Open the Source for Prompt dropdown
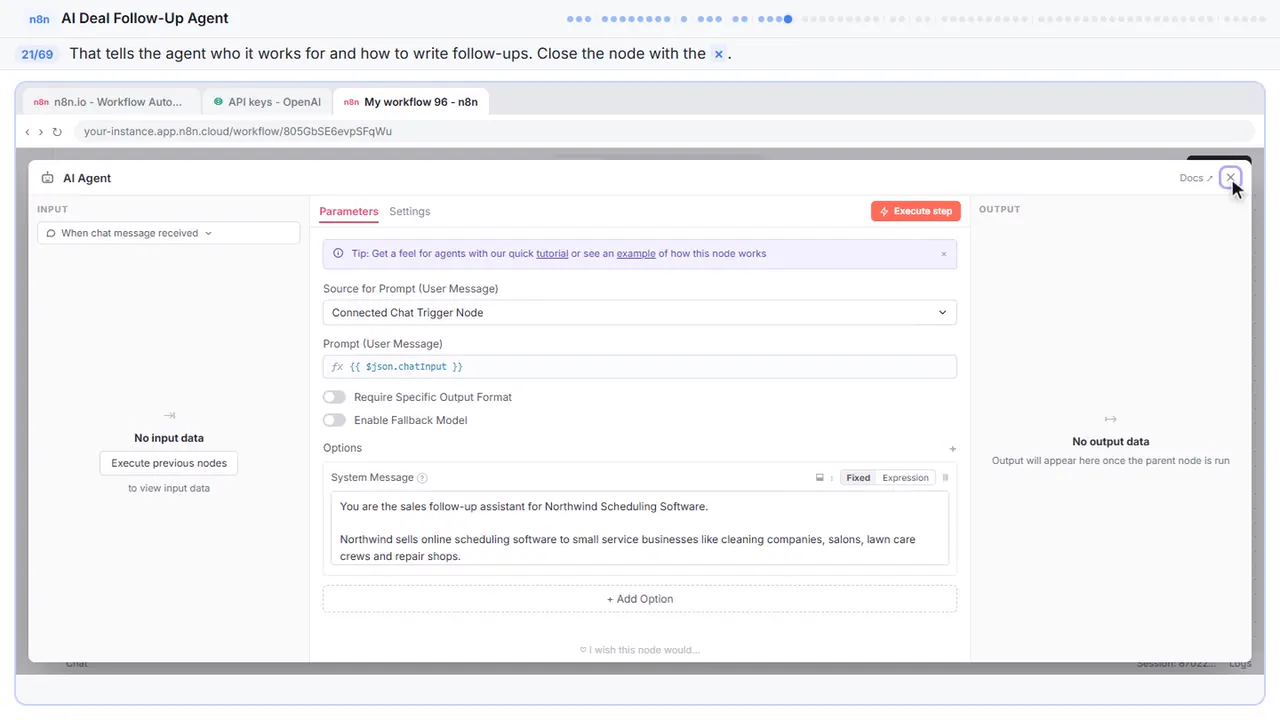Screen dimensions: 1280x720 tap(640, 313)
